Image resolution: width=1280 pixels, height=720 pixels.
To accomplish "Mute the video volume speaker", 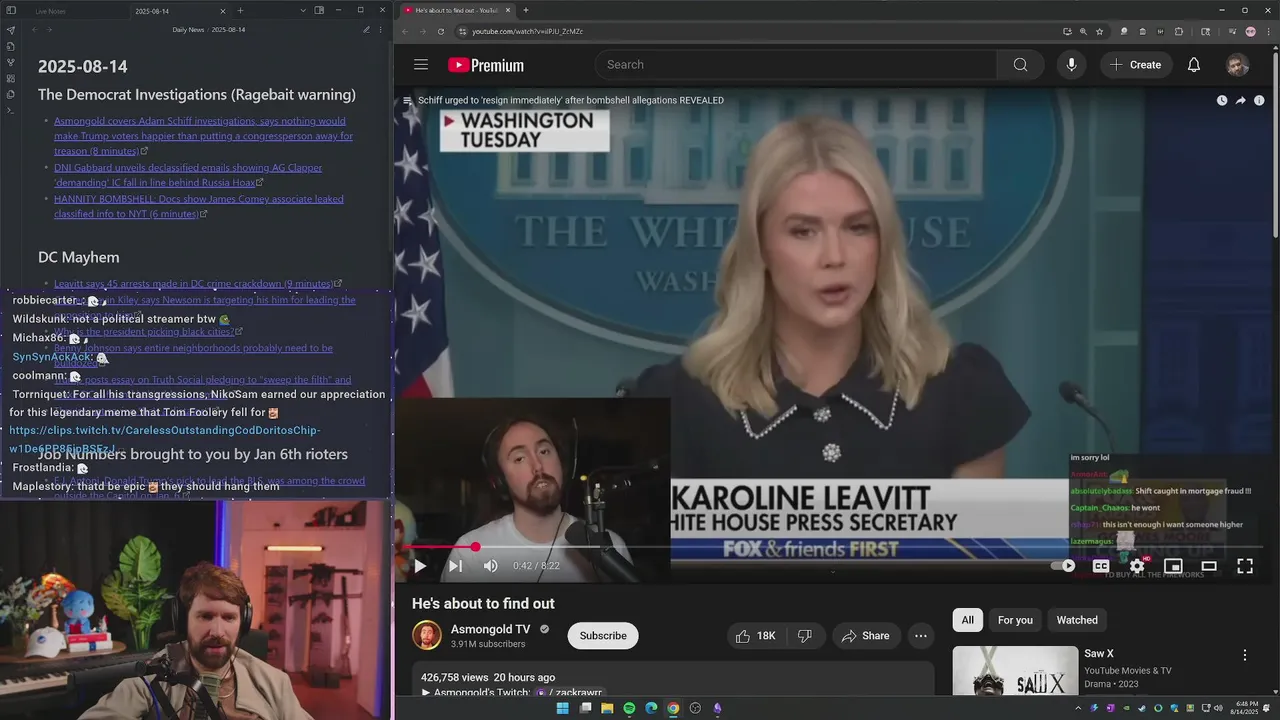I will [490, 566].
